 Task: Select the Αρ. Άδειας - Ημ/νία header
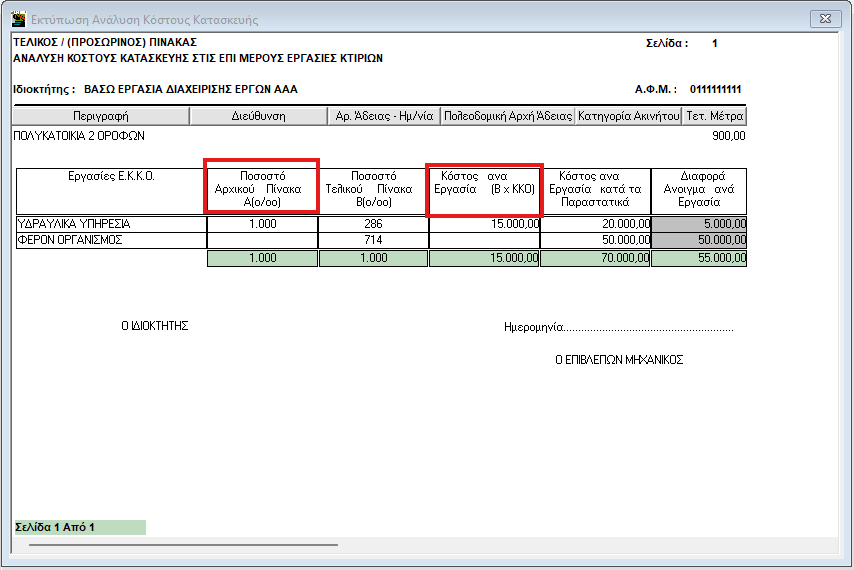(383, 116)
